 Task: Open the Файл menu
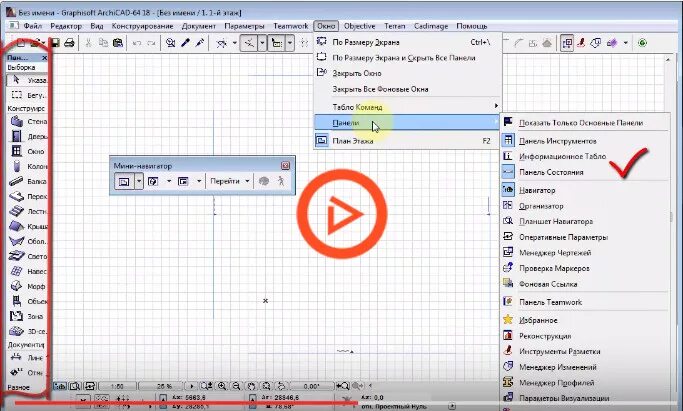(x=33, y=26)
